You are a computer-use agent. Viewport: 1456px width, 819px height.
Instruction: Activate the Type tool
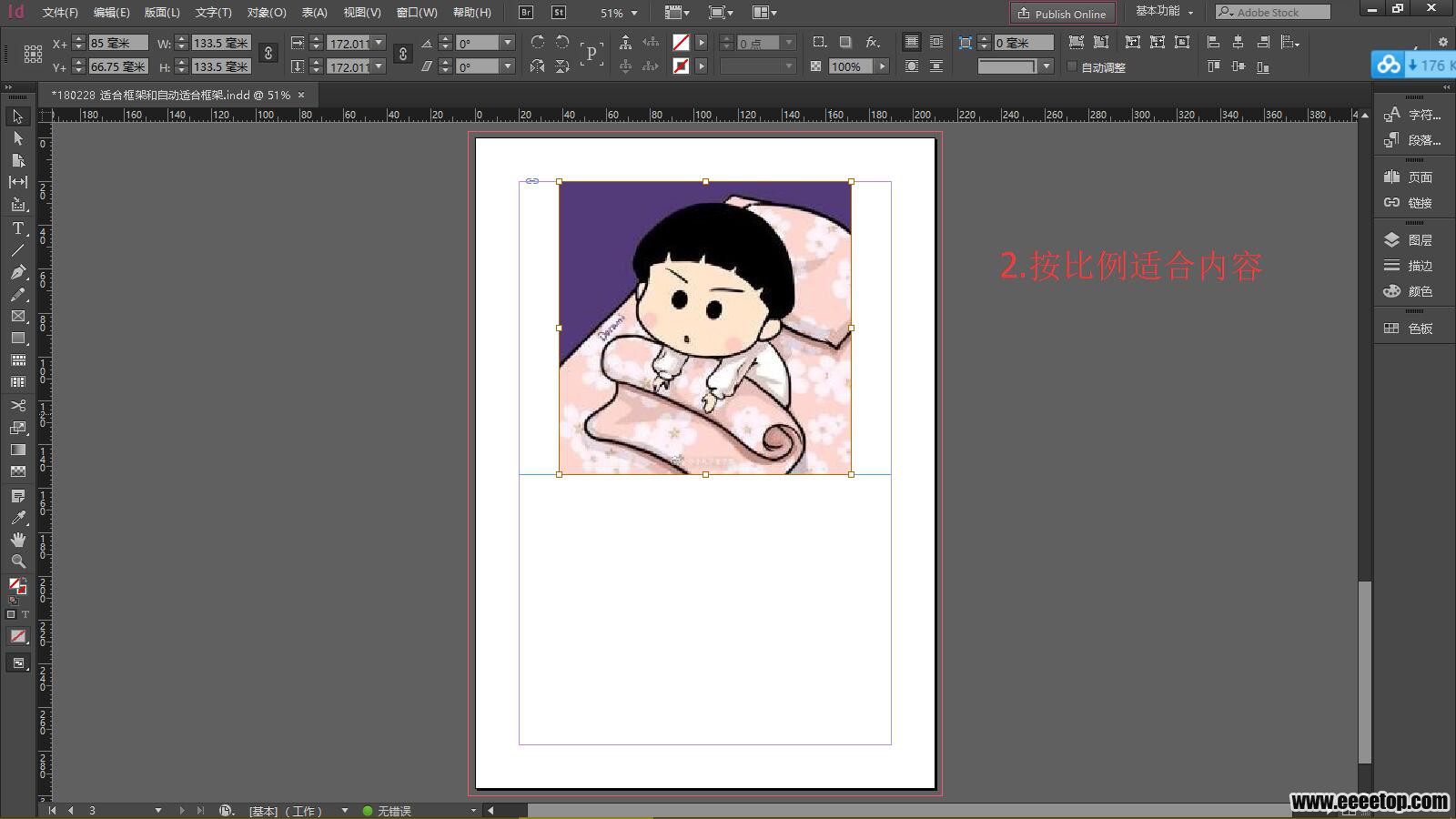coord(17,228)
